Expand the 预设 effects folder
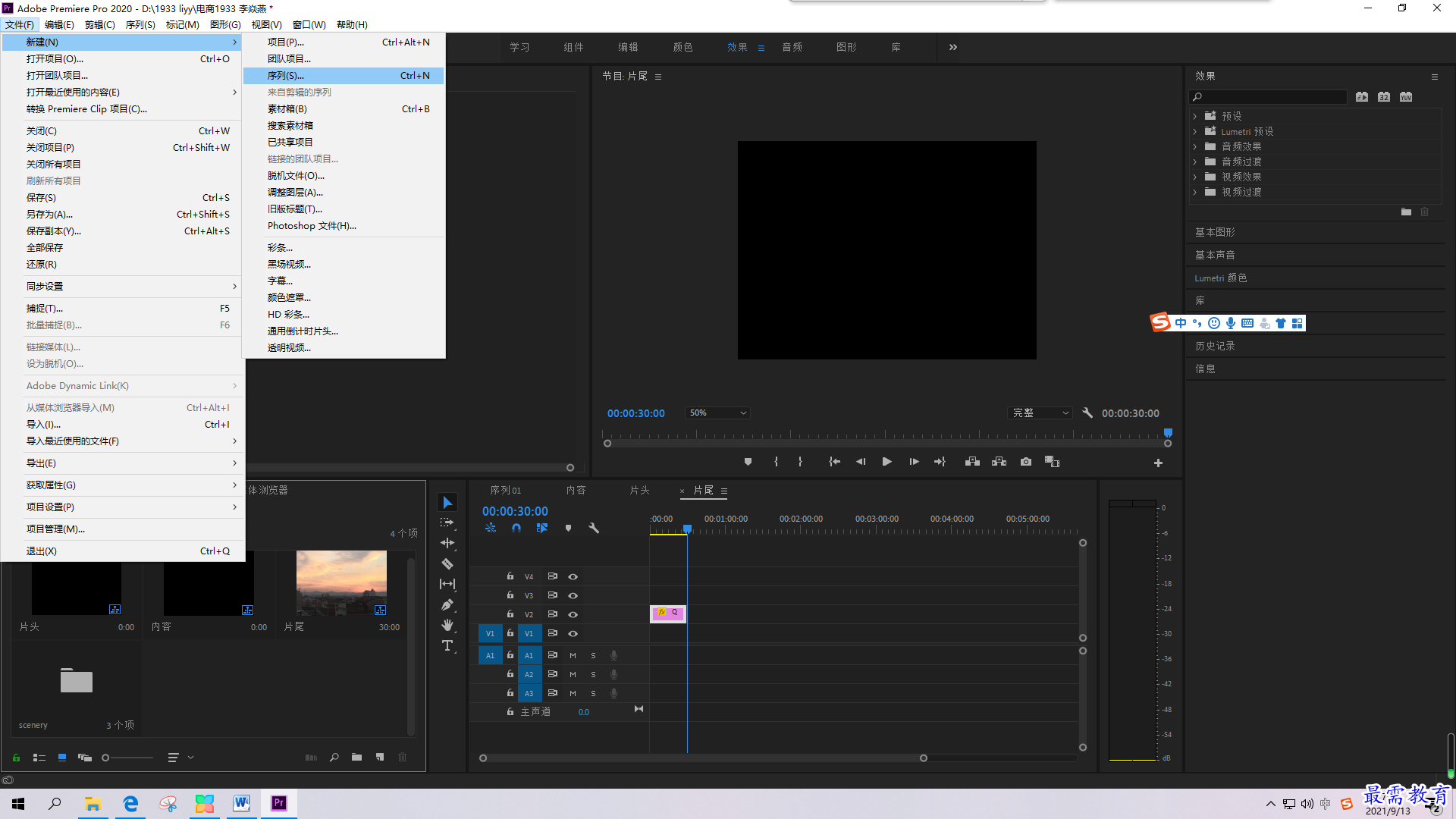 click(x=1195, y=116)
